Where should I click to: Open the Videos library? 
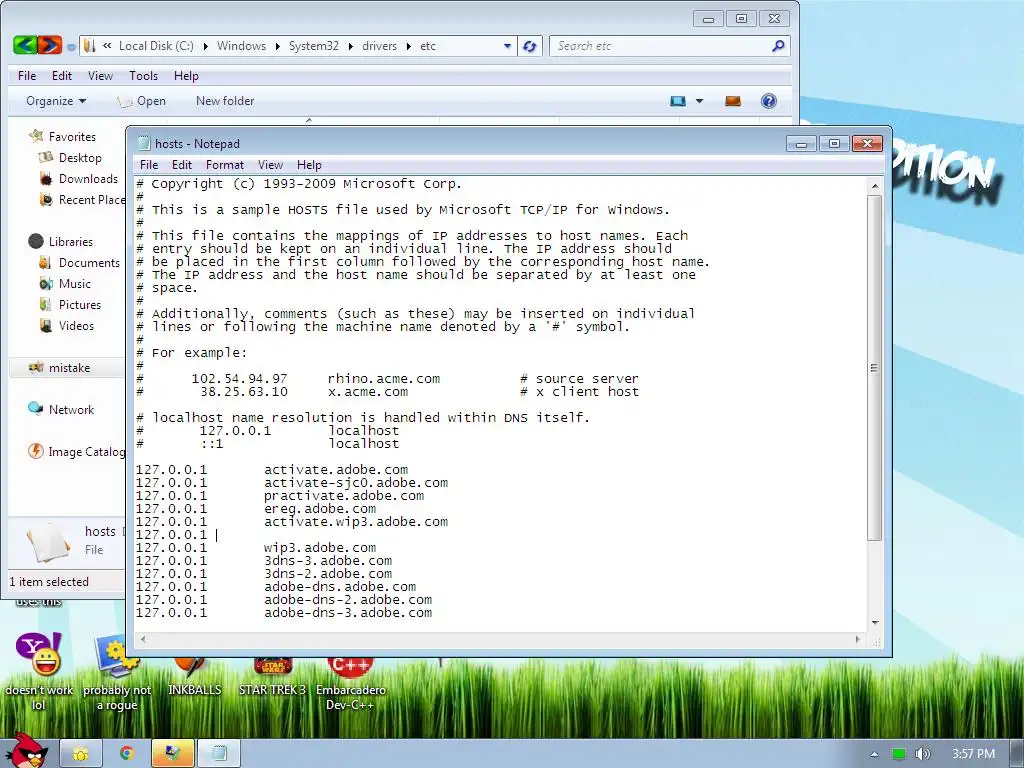coord(76,325)
